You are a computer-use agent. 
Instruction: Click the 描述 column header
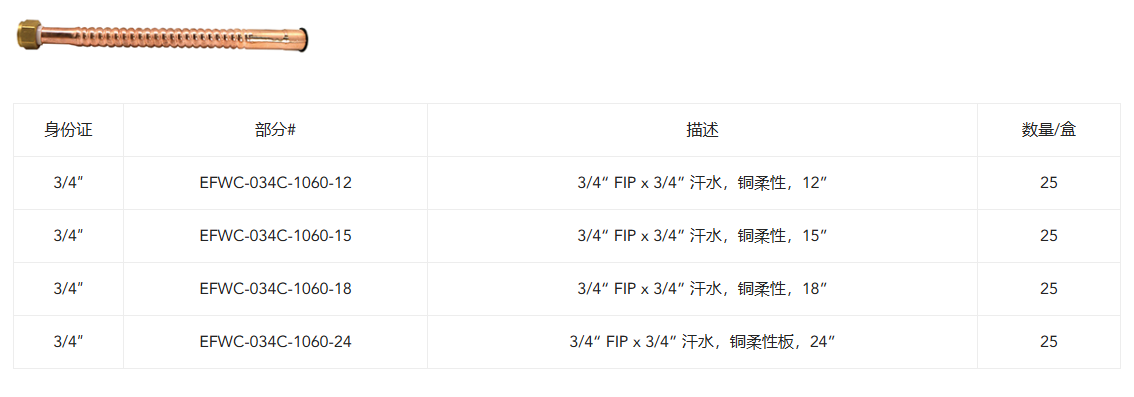pos(702,130)
